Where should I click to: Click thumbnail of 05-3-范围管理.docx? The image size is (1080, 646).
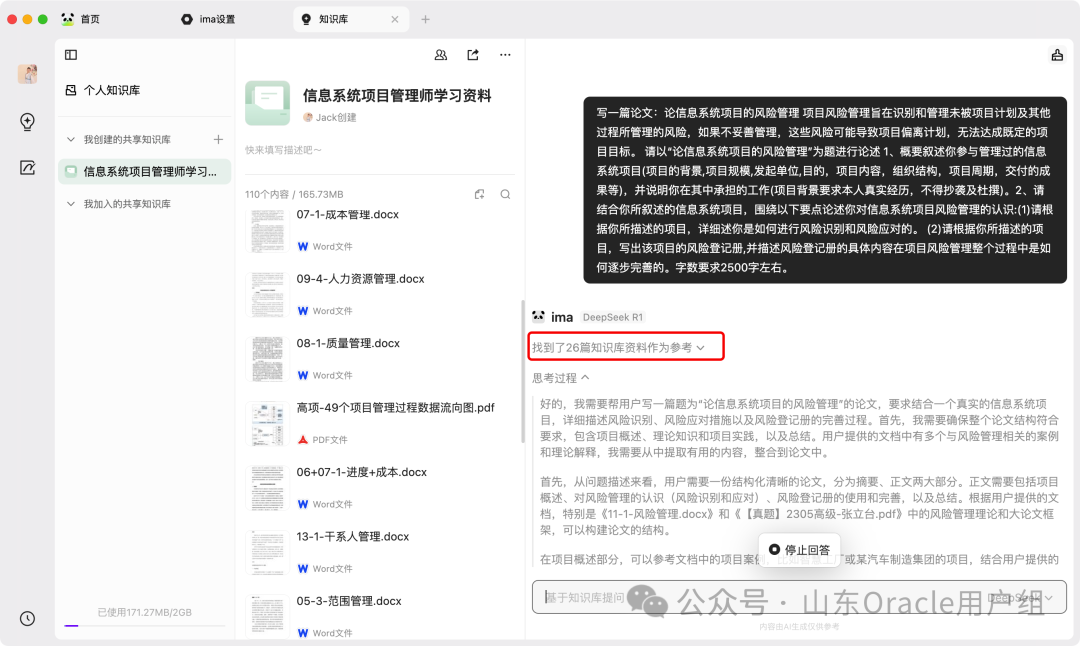click(x=267, y=615)
